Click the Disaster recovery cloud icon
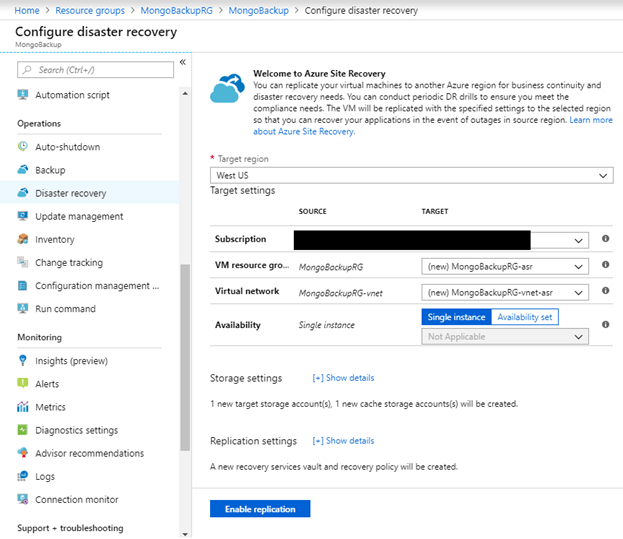Screen dimensions: 623x539 coord(23,193)
